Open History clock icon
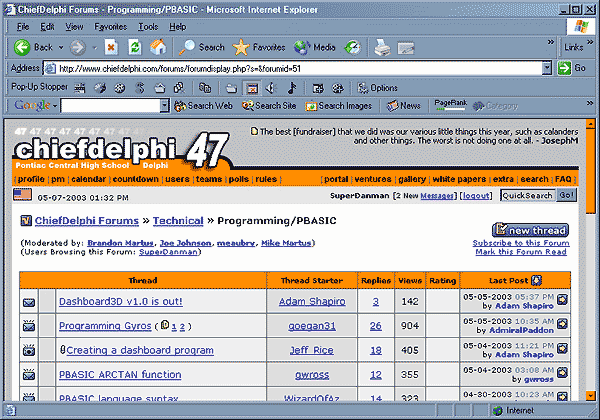Viewport: 600px width, 420px height. click(352, 47)
